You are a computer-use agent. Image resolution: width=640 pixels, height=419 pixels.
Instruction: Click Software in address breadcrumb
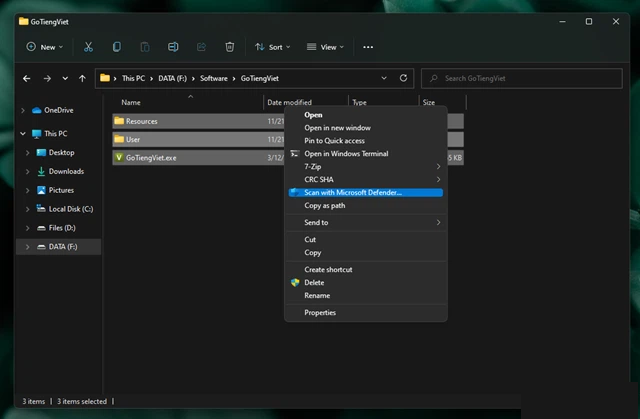click(213, 78)
